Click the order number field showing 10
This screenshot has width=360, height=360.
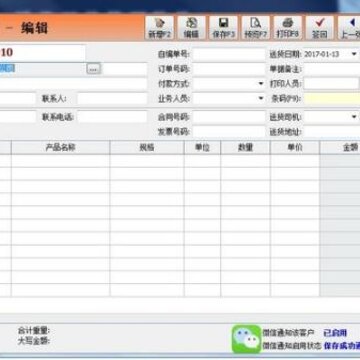[x=43, y=52]
